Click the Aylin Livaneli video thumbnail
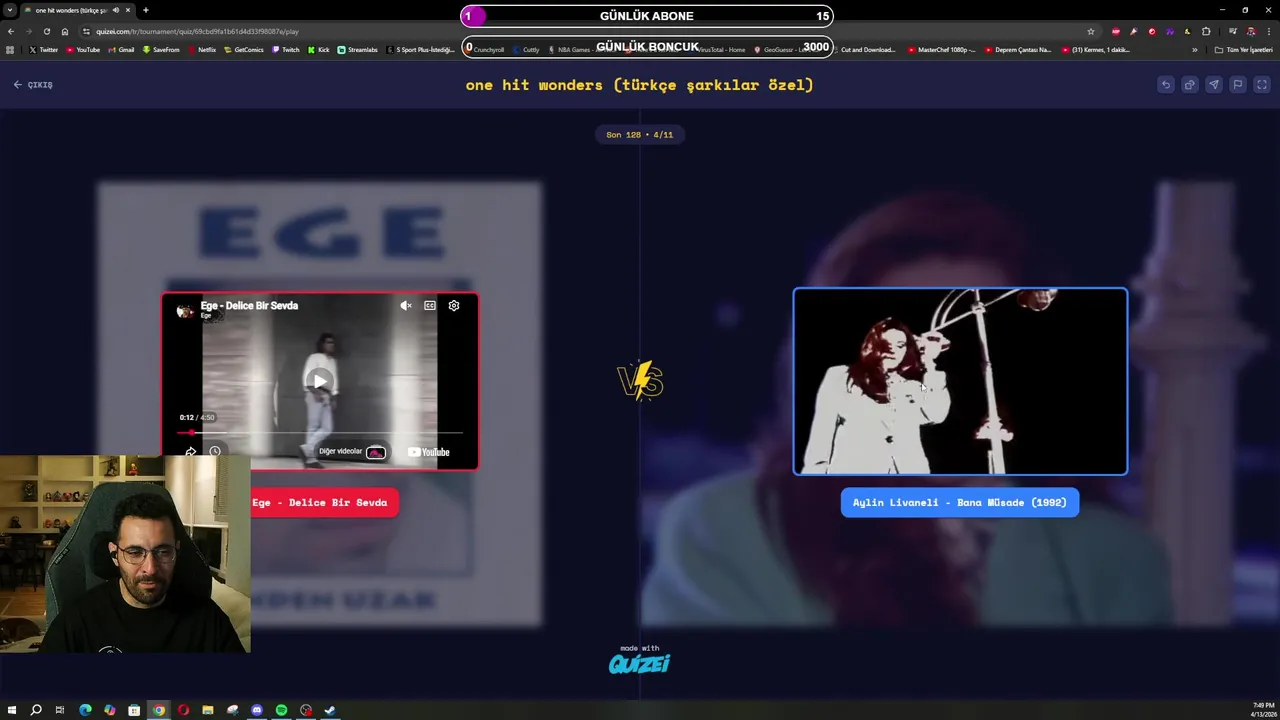This screenshot has width=1280, height=720. tap(960, 381)
